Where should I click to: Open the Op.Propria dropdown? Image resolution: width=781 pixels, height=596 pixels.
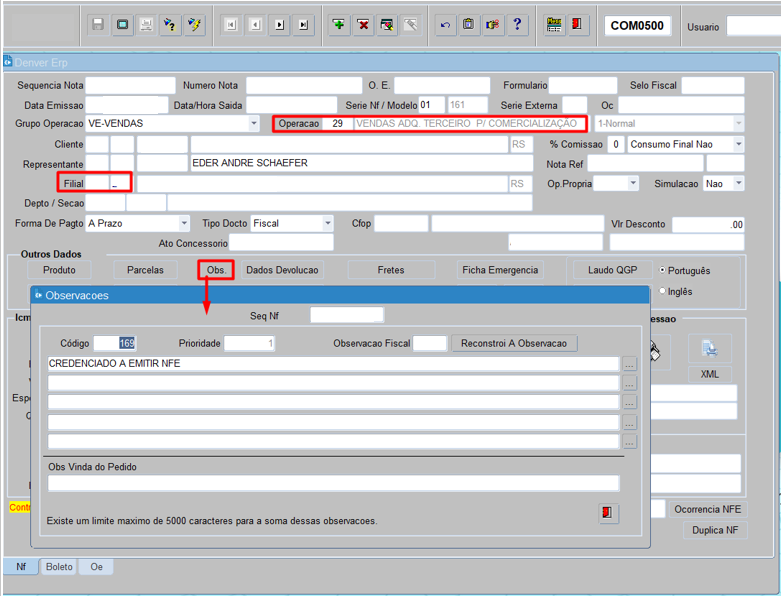633,183
